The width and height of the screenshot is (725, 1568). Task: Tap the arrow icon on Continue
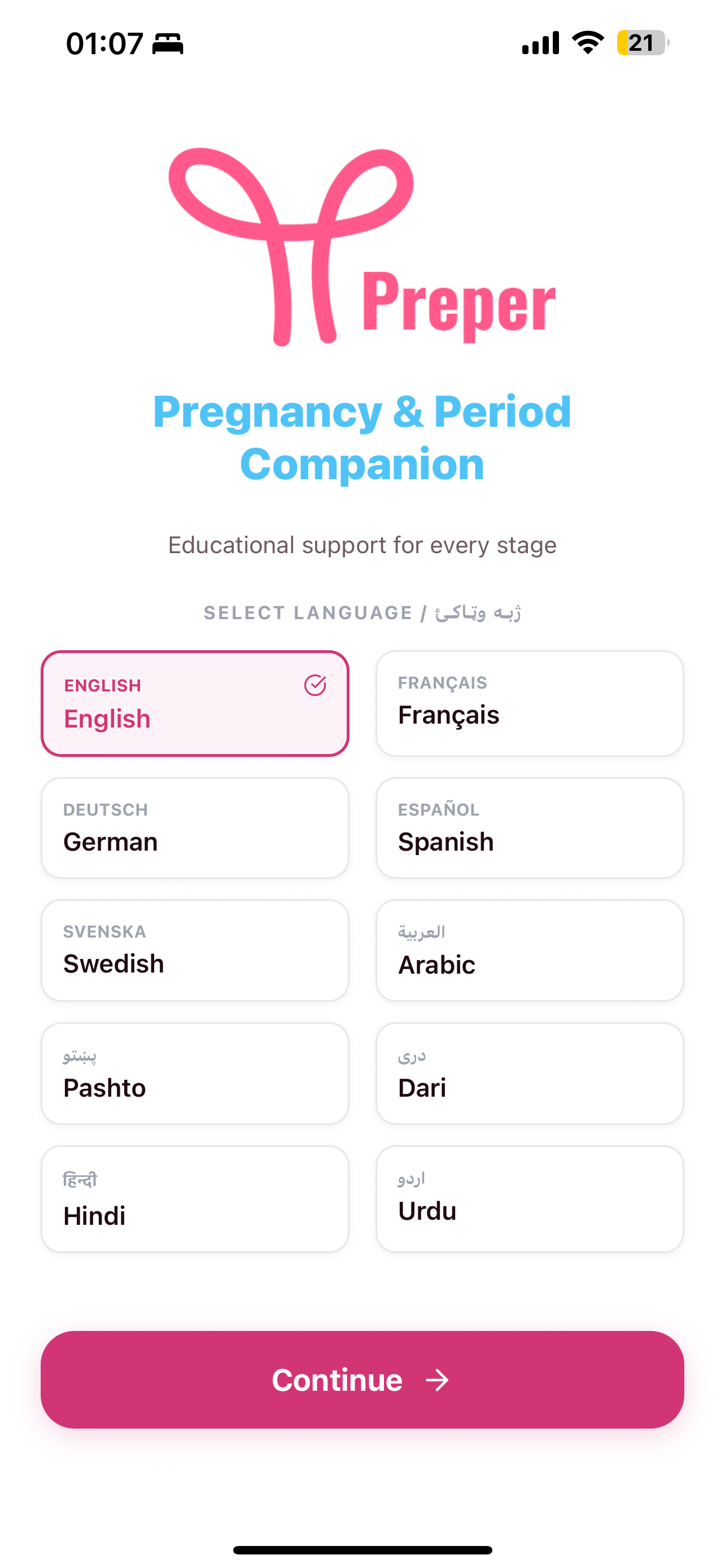[437, 1381]
